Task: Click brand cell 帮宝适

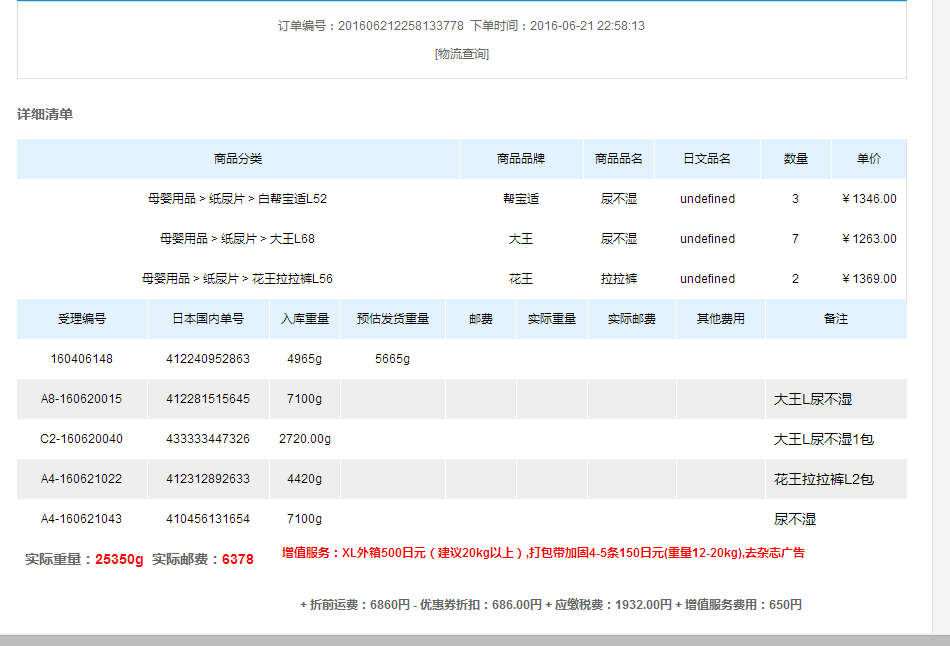Action: click(521, 199)
